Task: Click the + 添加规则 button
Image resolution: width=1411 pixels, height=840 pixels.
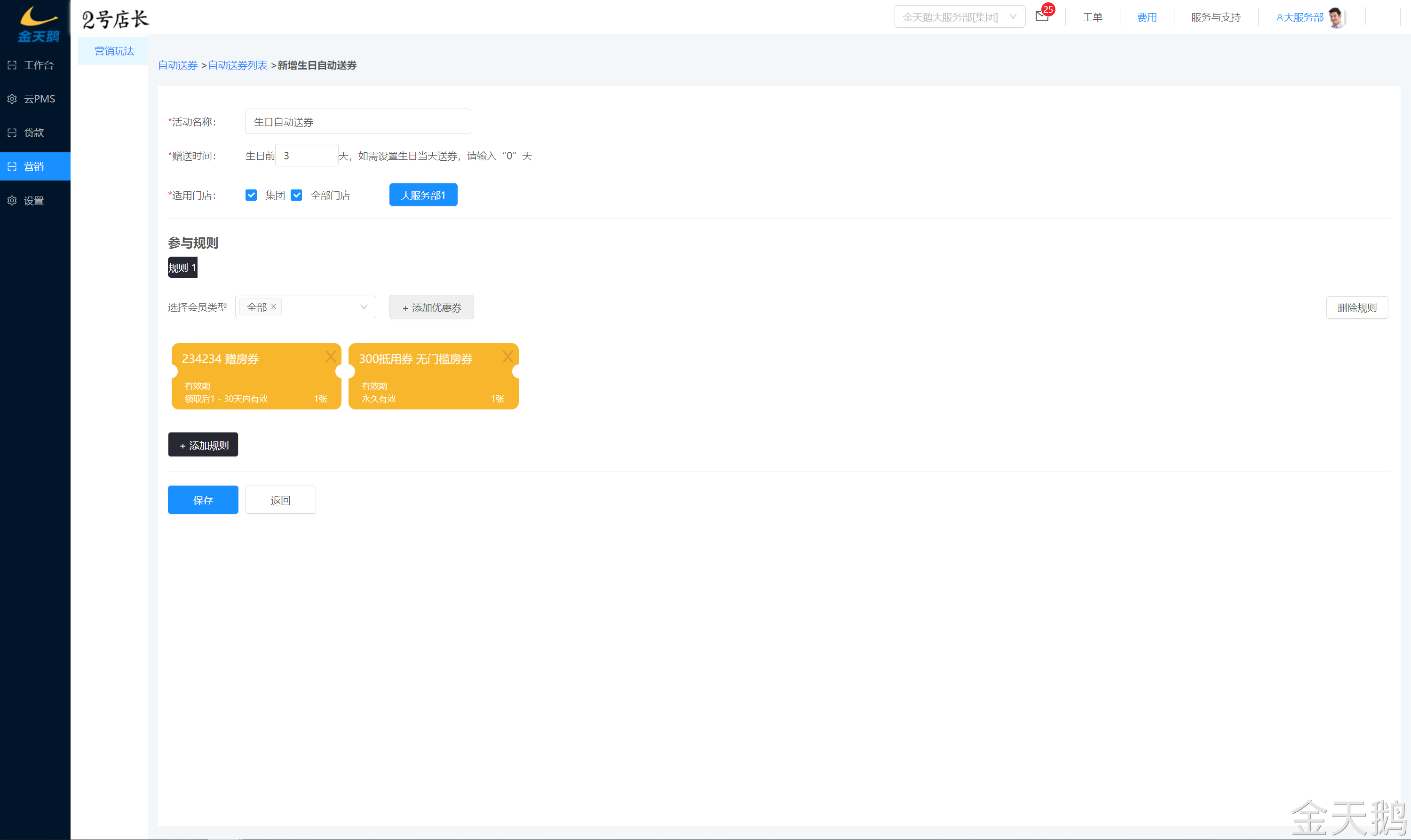Action: [203, 445]
